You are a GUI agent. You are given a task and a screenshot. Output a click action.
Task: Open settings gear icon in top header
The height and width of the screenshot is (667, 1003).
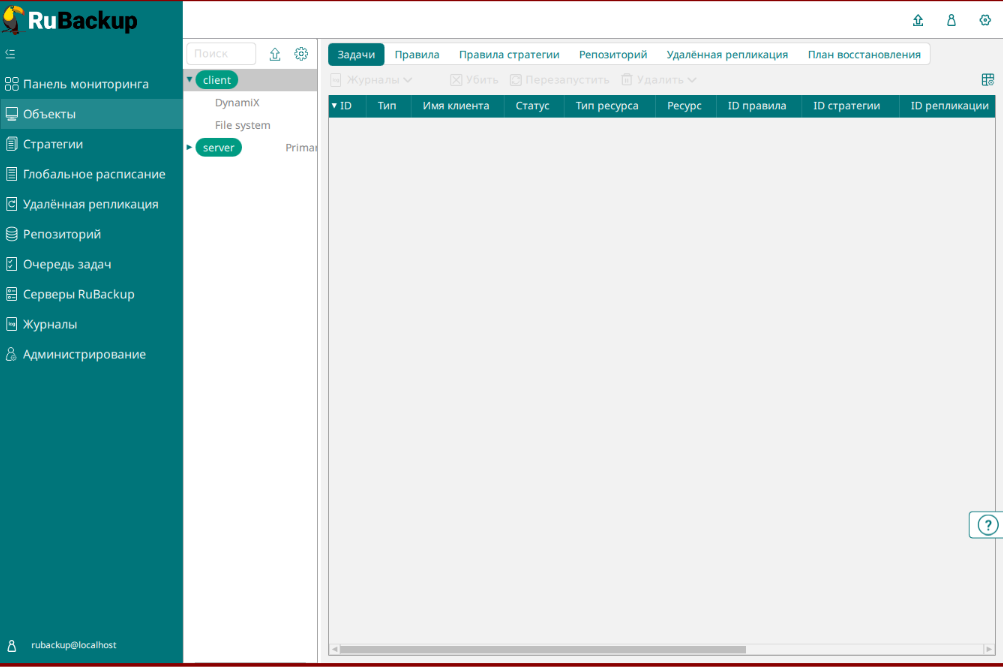(x=985, y=20)
